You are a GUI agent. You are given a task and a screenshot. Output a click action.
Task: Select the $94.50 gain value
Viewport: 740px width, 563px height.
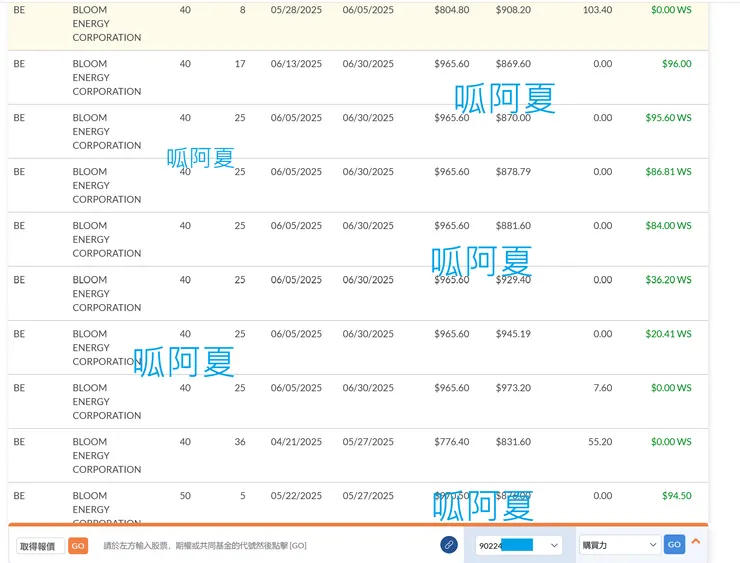tap(676, 496)
